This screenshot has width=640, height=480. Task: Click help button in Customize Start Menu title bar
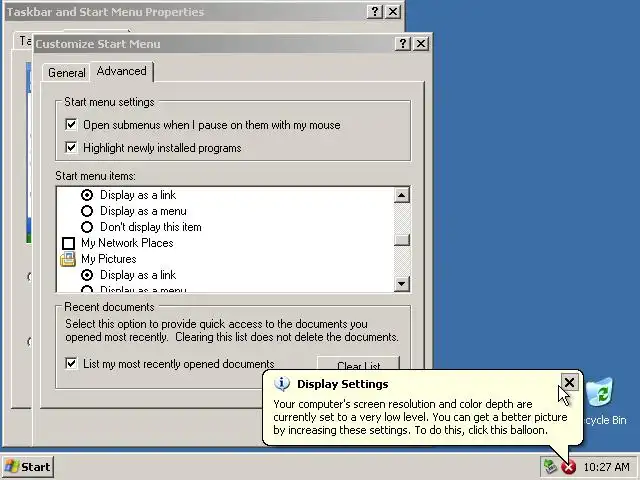tap(402, 43)
